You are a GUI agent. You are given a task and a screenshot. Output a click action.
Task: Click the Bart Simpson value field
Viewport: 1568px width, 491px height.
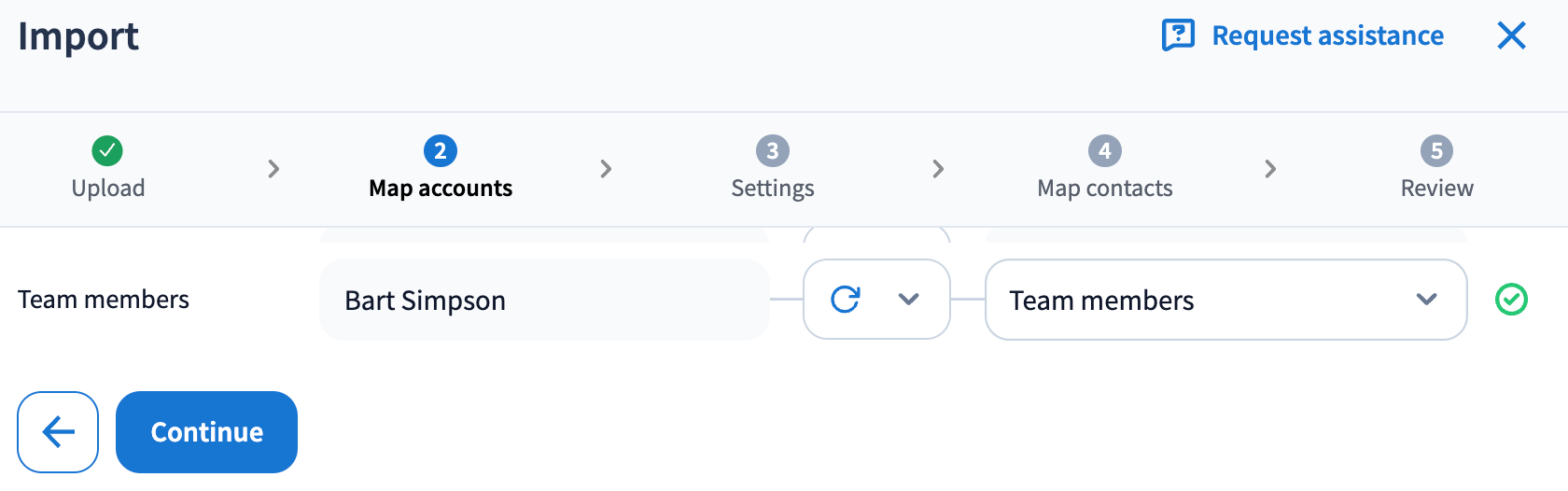point(544,300)
